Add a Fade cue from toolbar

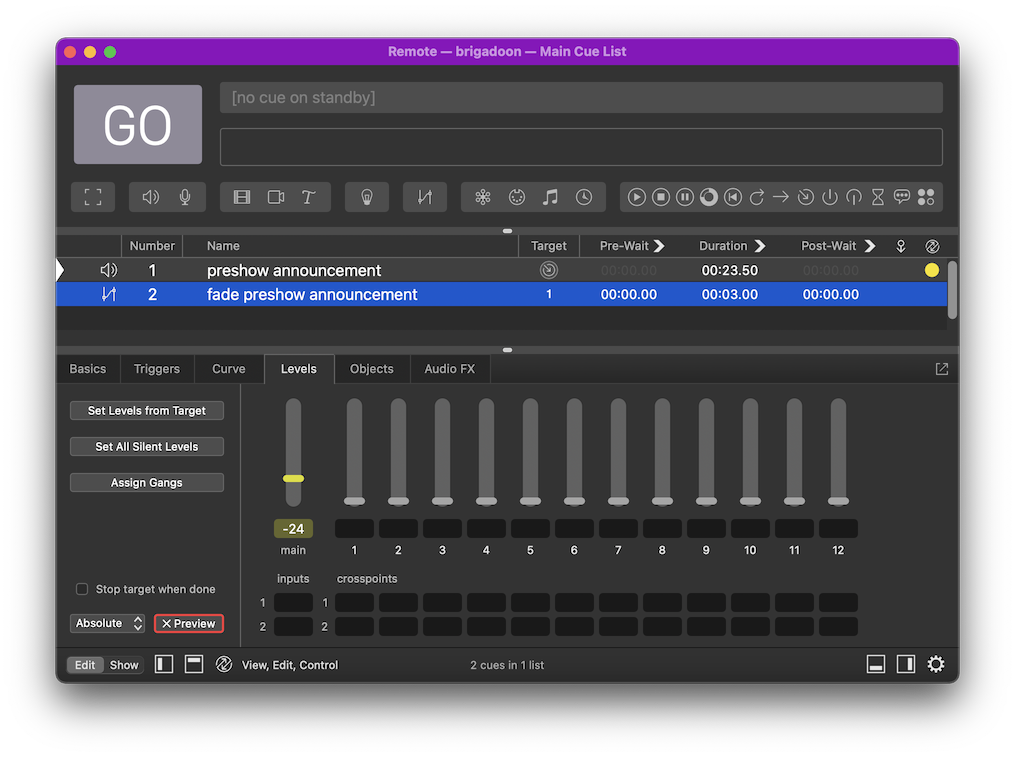[x=425, y=197]
